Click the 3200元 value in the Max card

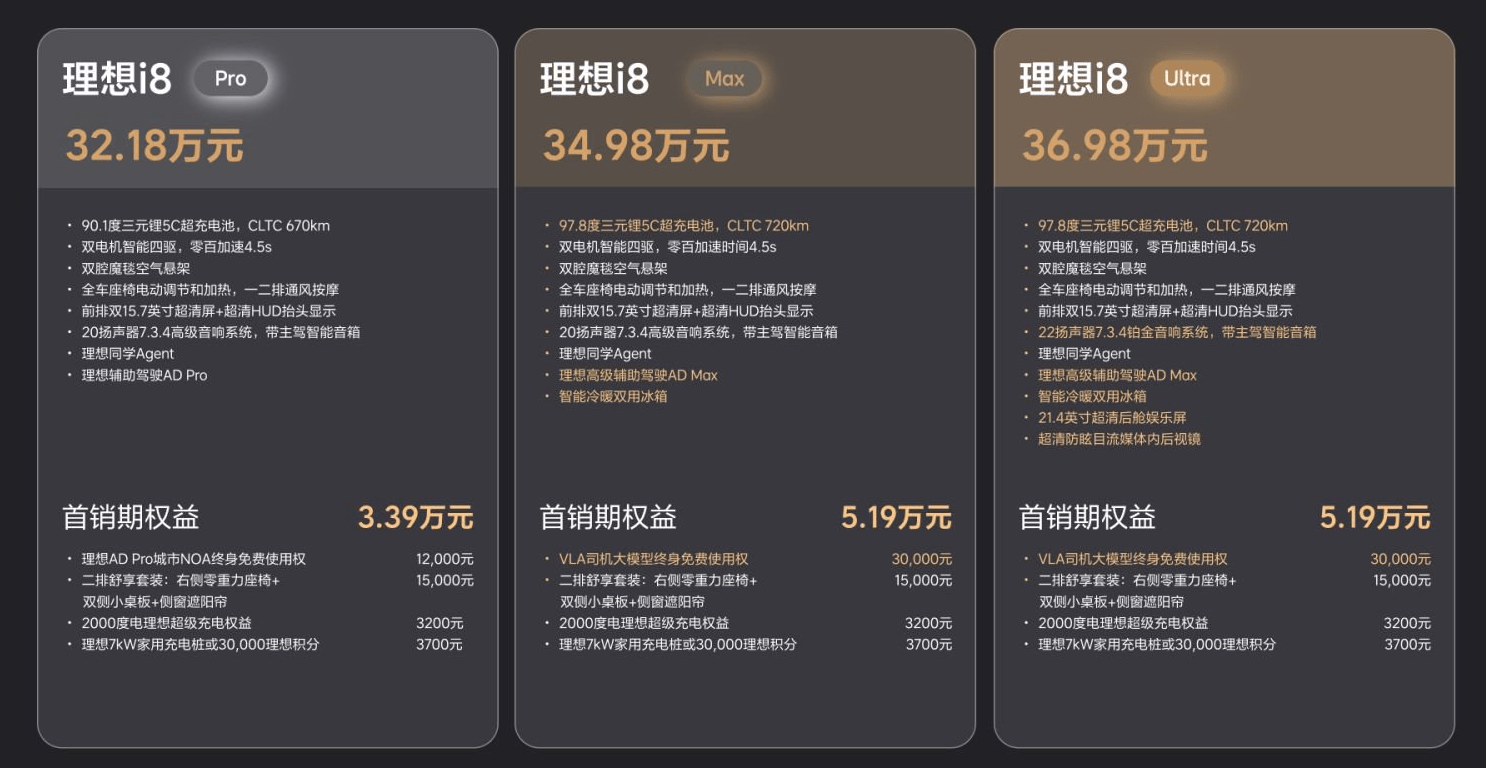click(x=929, y=623)
